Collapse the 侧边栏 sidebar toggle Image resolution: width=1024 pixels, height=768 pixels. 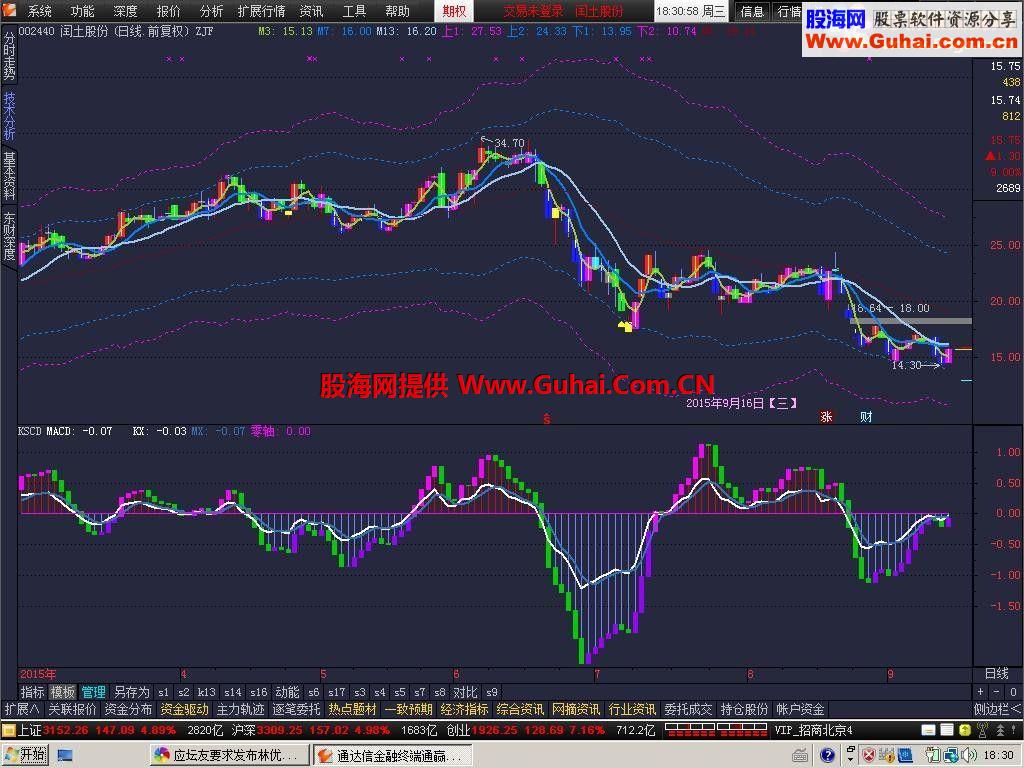pos(997,709)
